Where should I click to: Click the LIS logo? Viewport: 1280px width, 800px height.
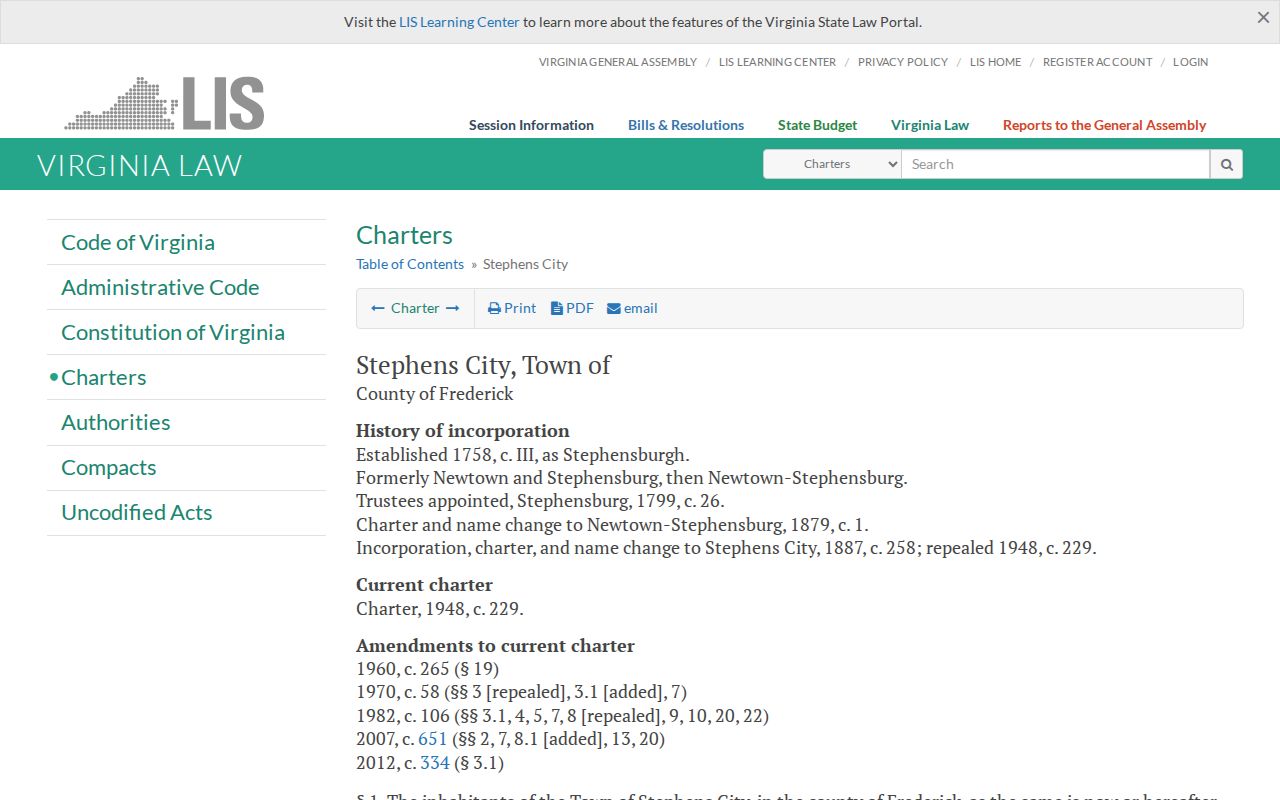[x=165, y=103]
